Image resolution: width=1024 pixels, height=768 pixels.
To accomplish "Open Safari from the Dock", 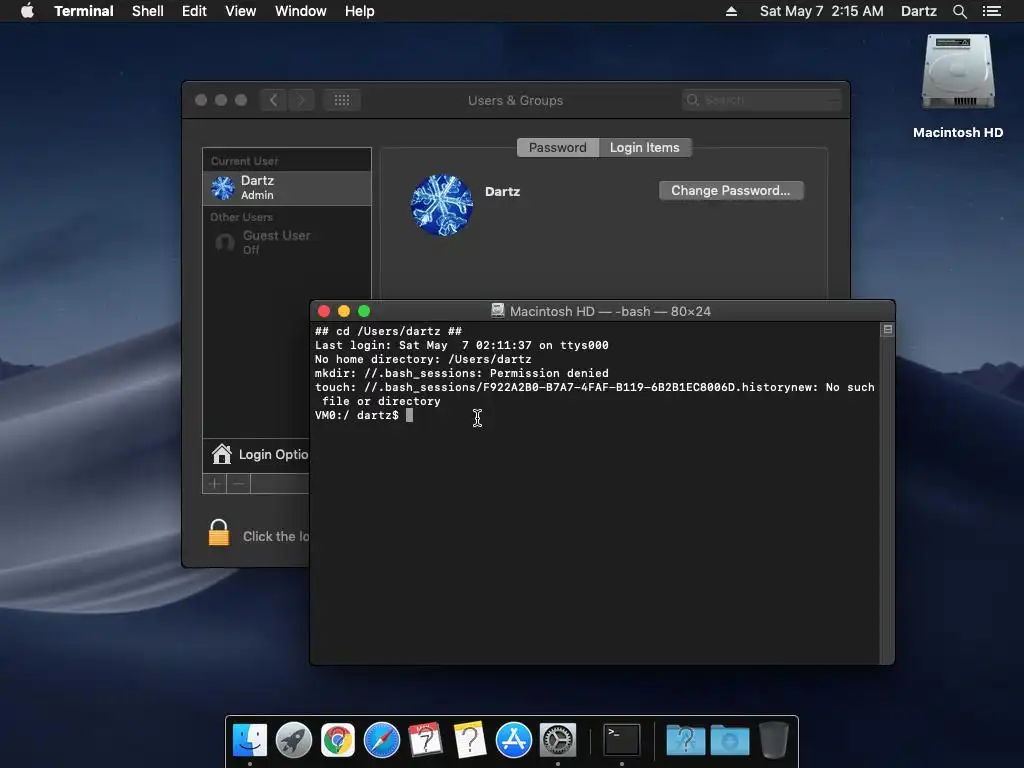I will [382, 741].
